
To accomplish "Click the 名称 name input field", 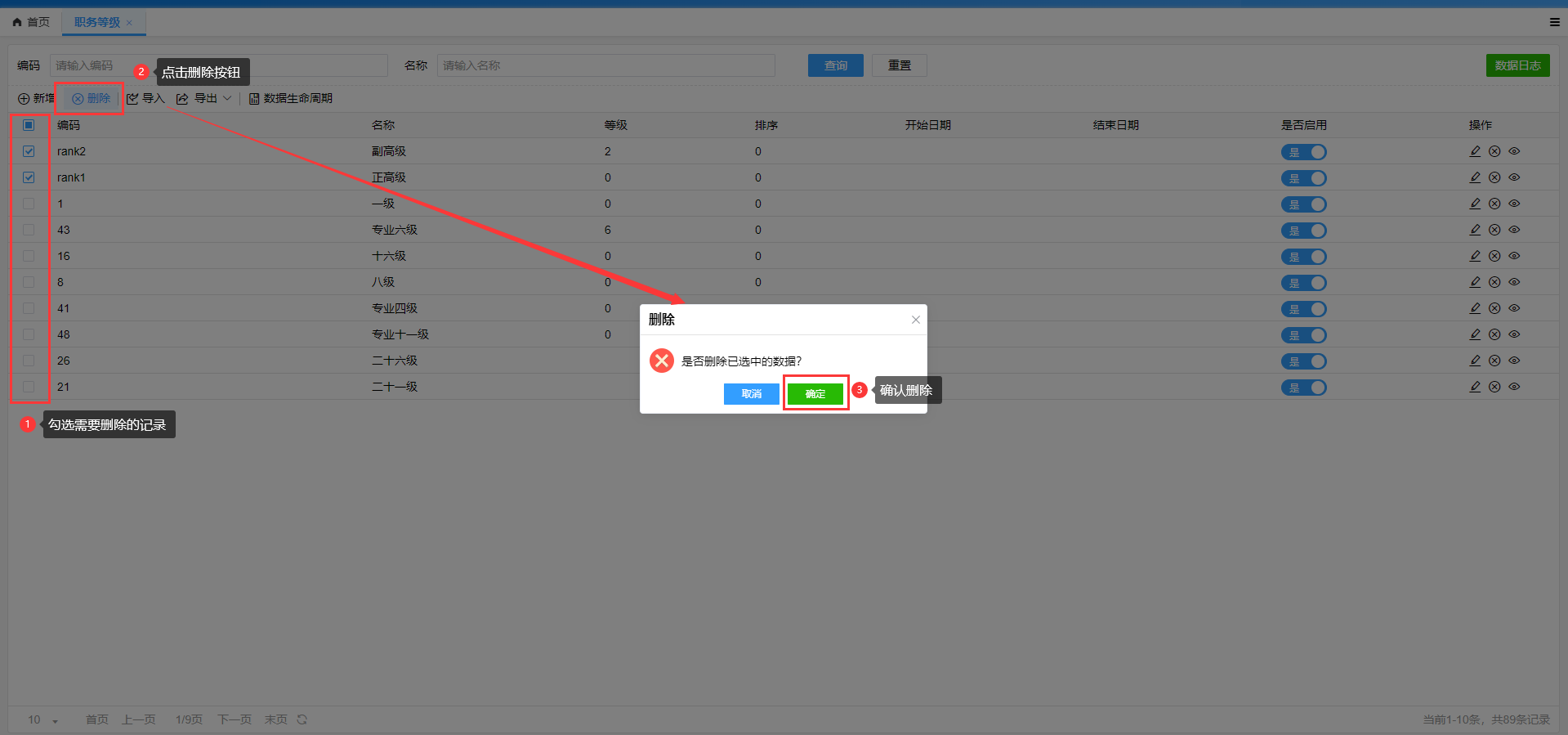I will tap(605, 65).
